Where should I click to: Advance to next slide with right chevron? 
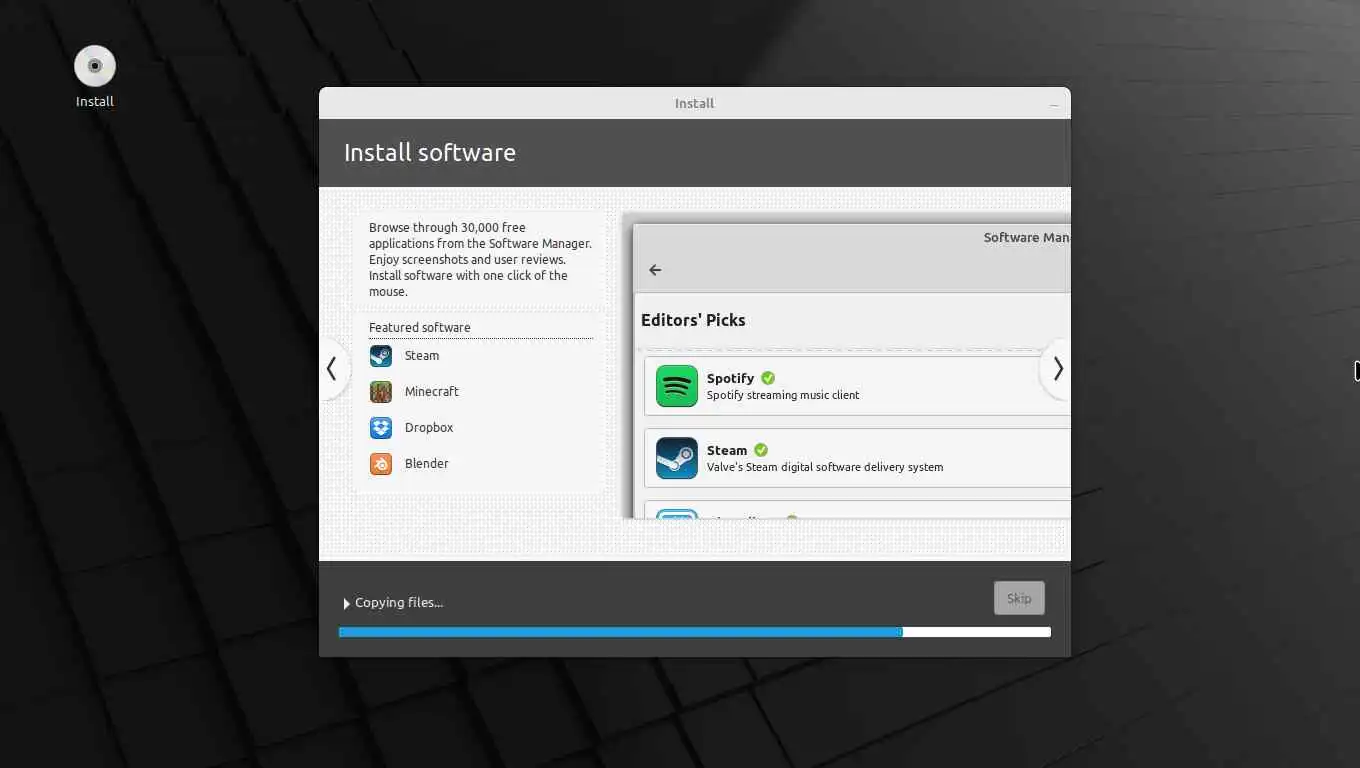(x=1057, y=369)
